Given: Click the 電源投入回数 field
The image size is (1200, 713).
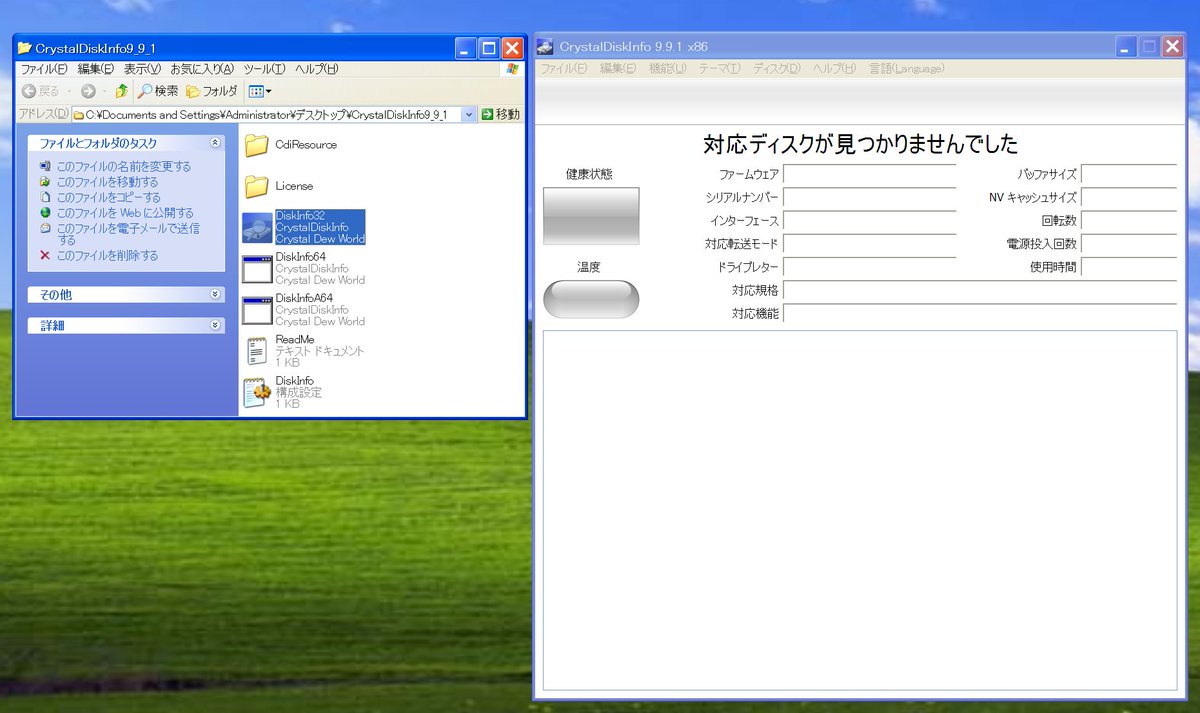Looking at the screenshot, I should tap(1129, 244).
